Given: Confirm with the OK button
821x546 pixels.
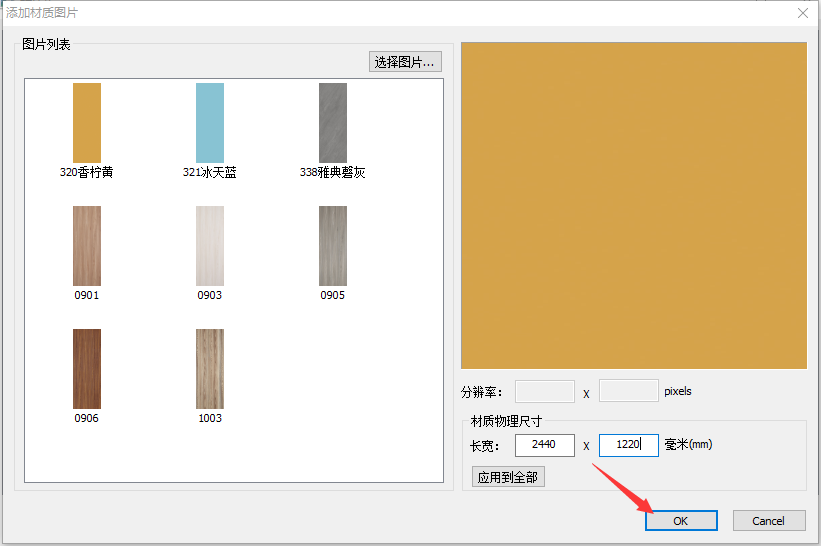Looking at the screenshot, I should 681,521.
